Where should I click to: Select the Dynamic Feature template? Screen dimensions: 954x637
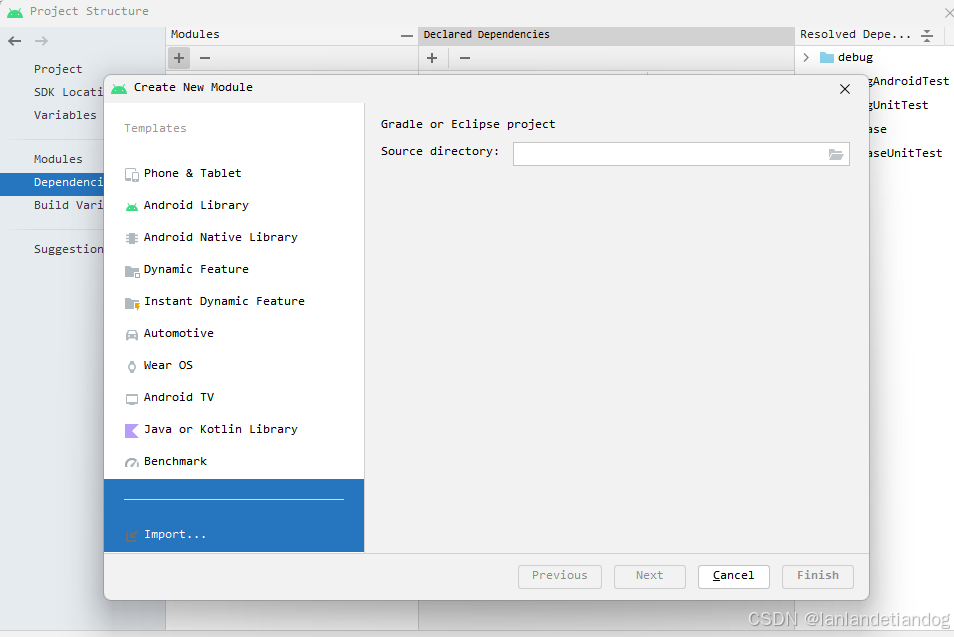pyautogui.click(x=196, y=269)
